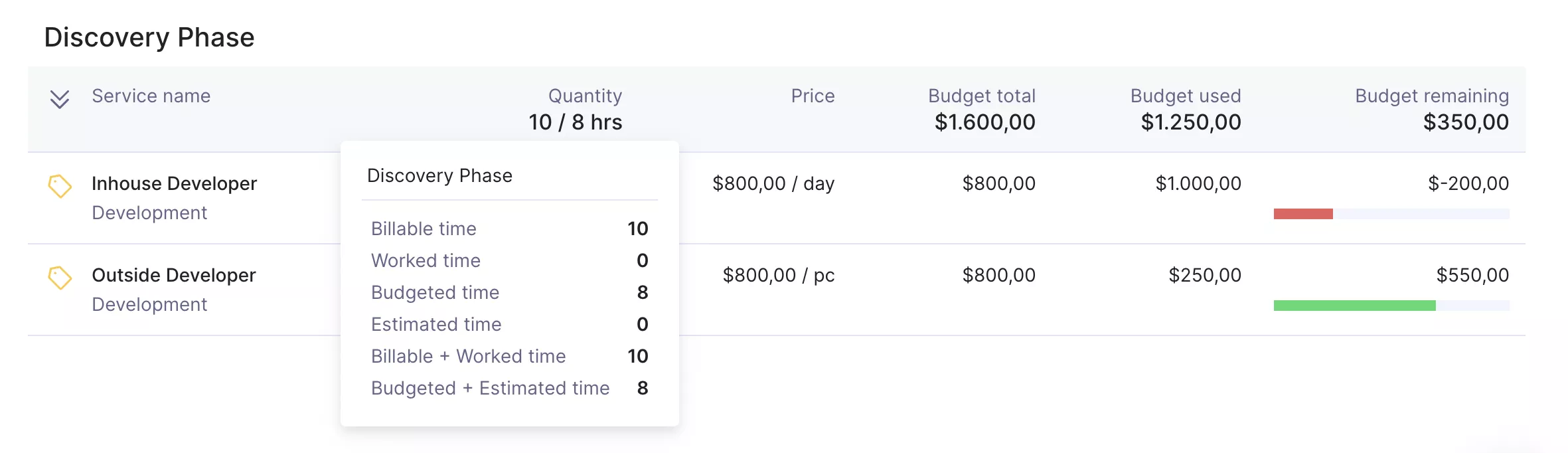This screenshot has width=1568, height=453.
Task: Click the Quantity column header
Action: (585, 96)
